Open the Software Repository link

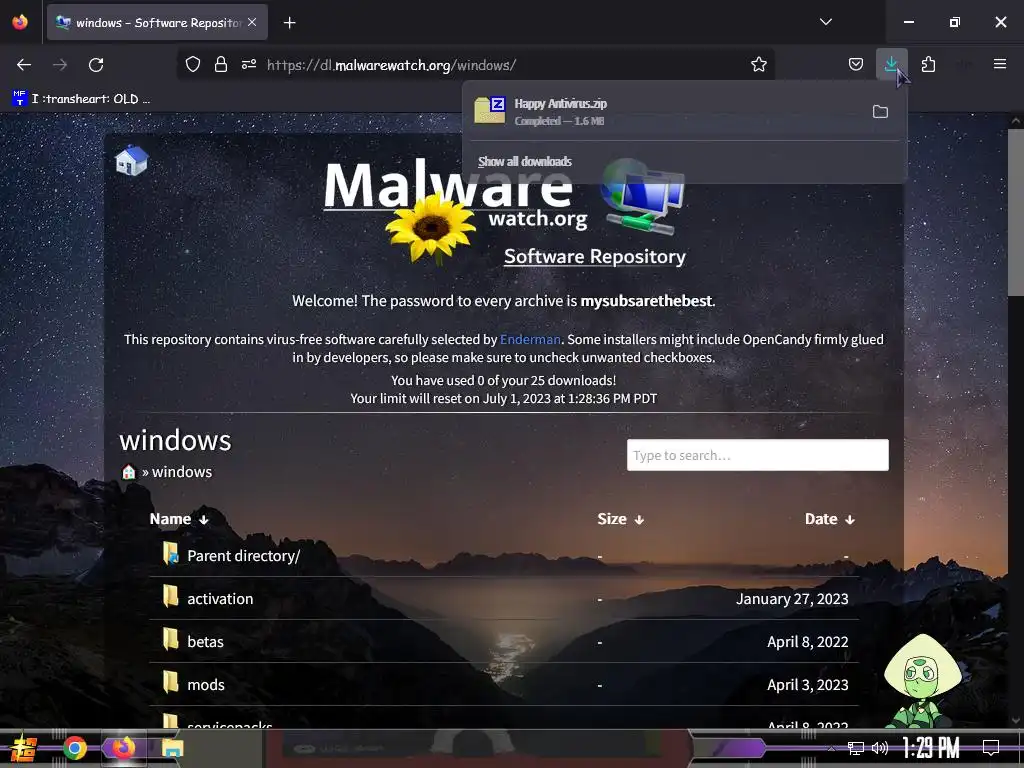pos(594,257)
